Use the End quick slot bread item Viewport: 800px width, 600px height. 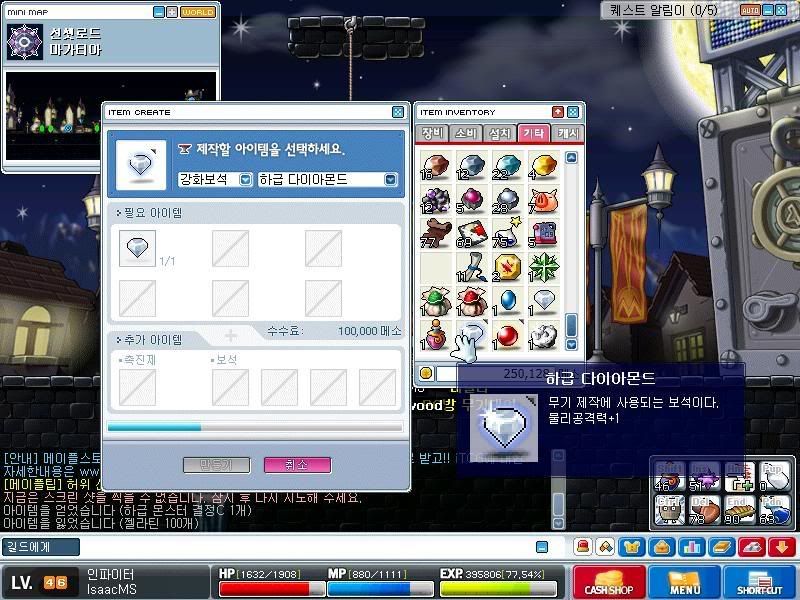click(739, 510)
